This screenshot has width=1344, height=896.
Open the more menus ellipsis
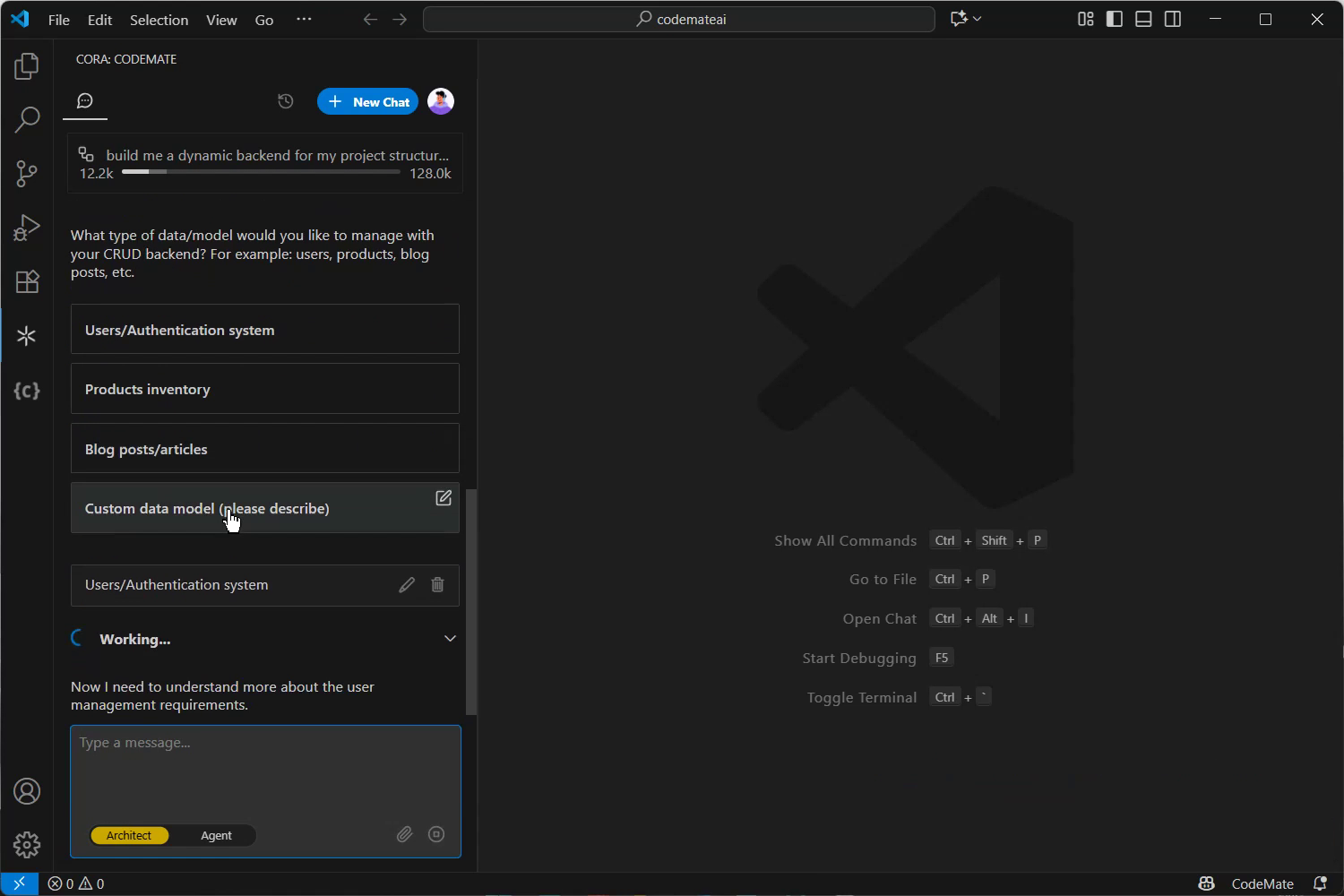point(305,19)
